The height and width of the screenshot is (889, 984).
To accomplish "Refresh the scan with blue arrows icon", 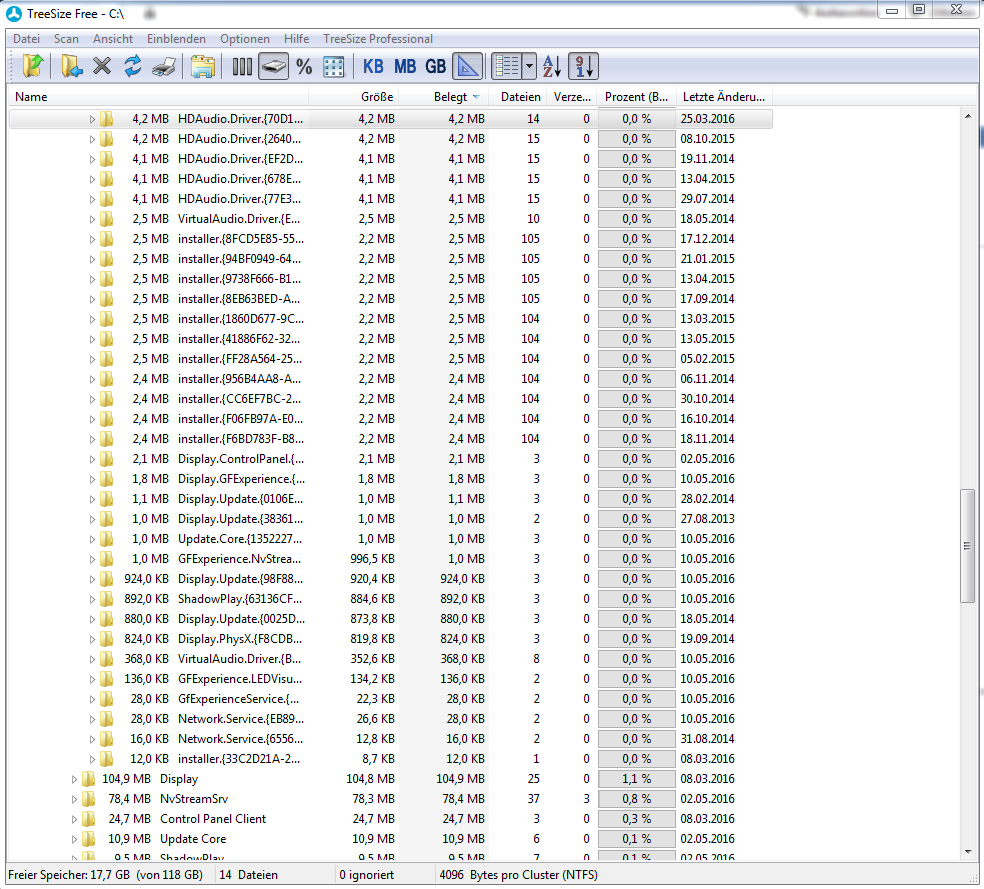I will tap(132, 66).
